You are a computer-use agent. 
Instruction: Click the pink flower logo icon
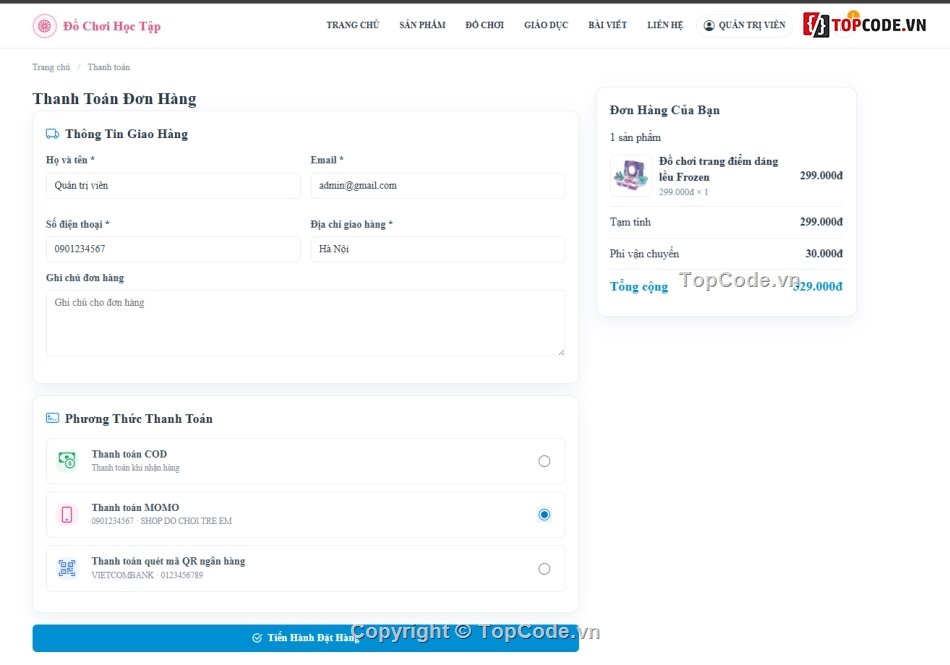point(44,26)
